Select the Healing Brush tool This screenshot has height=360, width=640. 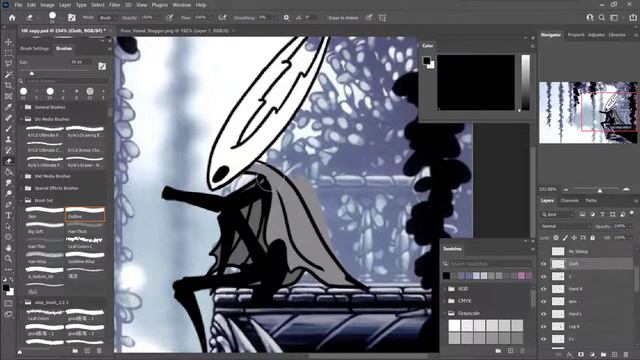(x=8, y=118)
